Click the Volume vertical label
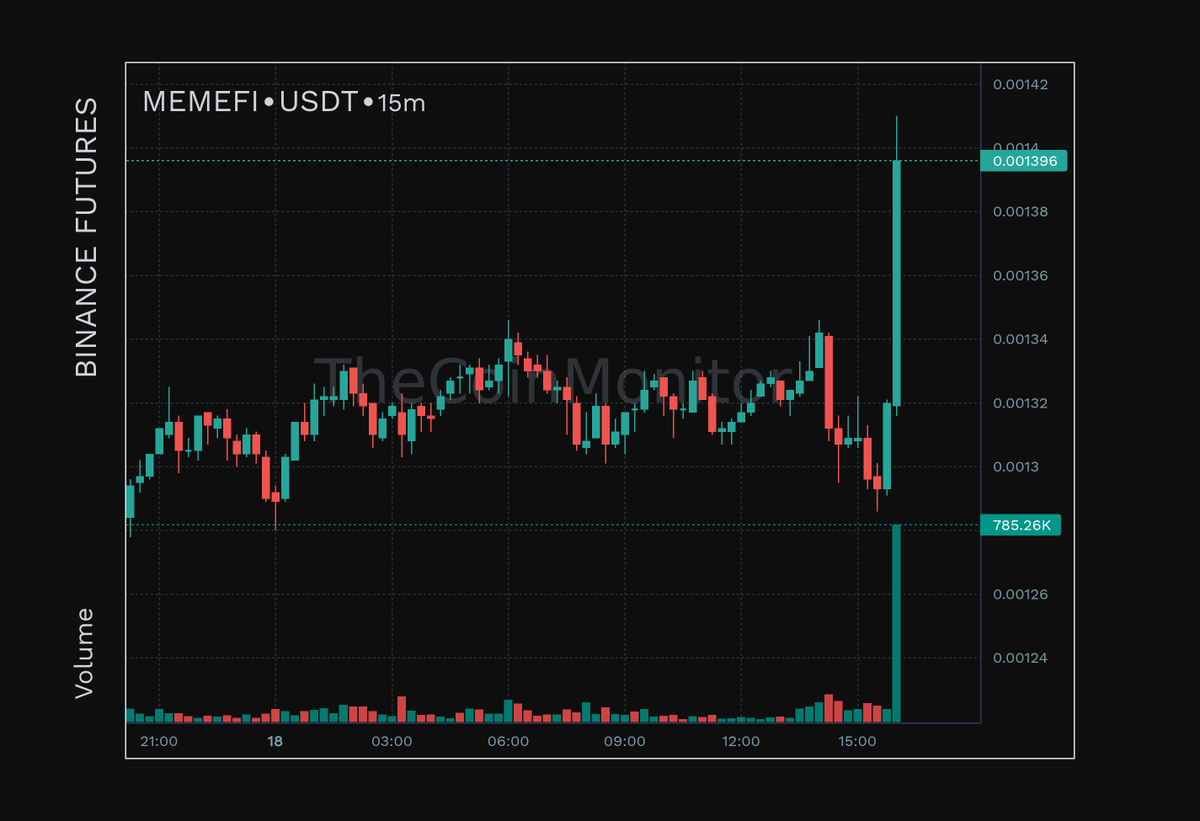 tap(86, 652)
